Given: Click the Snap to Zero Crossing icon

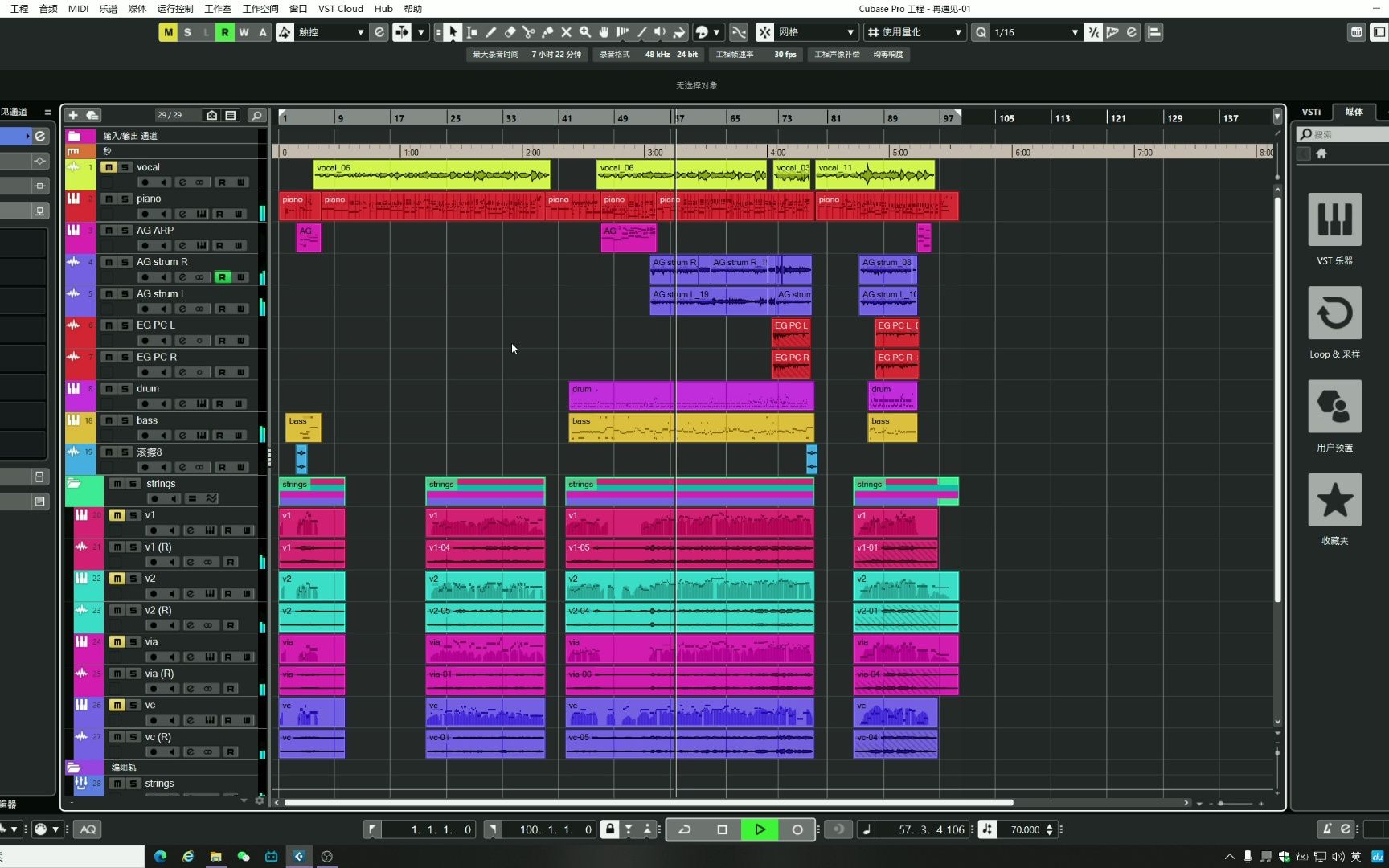Looking at the screenshot, I should point(739,32).
